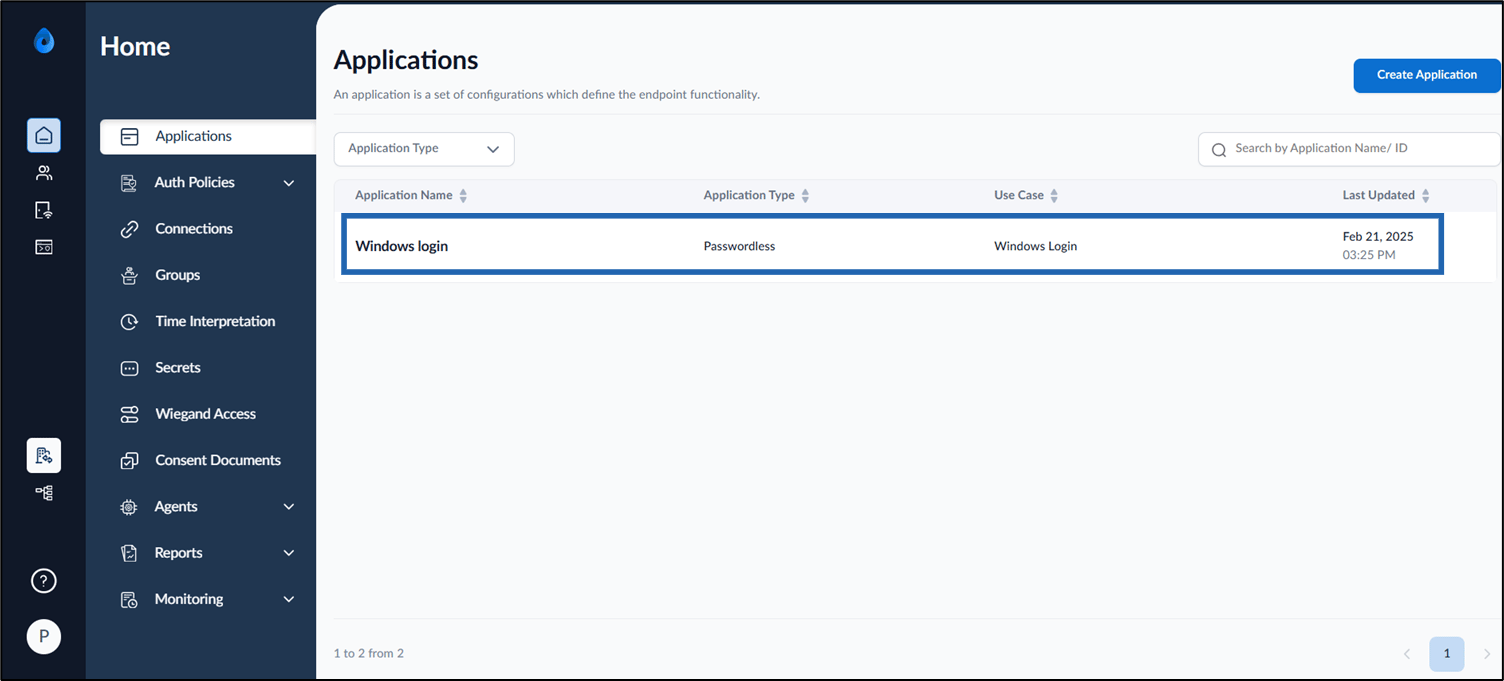
Task: Open Consent Documents in the sidebar
Action: [x=218, y=460]
